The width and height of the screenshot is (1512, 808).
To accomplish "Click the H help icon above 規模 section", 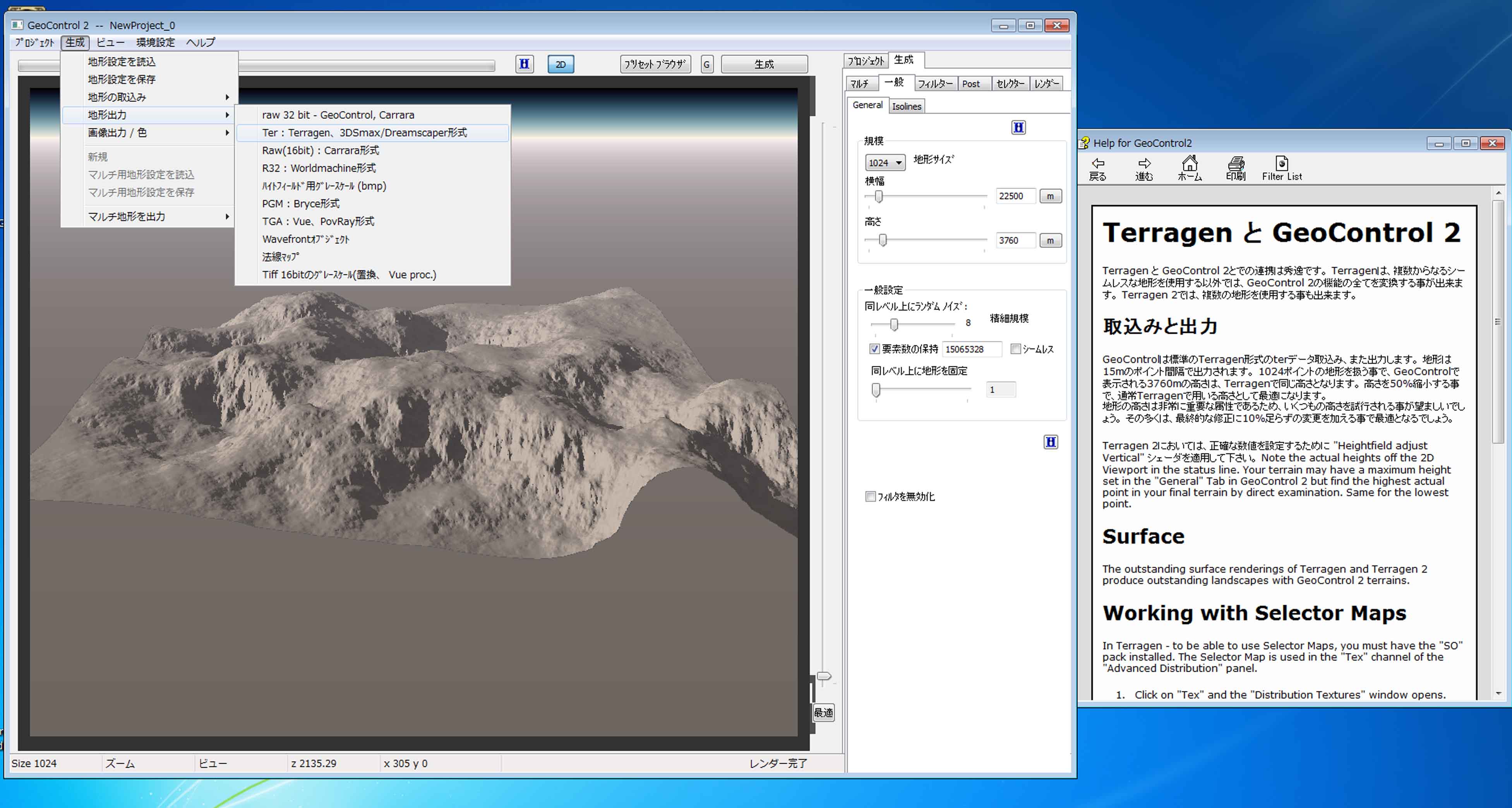I will tap(1018, 127).
